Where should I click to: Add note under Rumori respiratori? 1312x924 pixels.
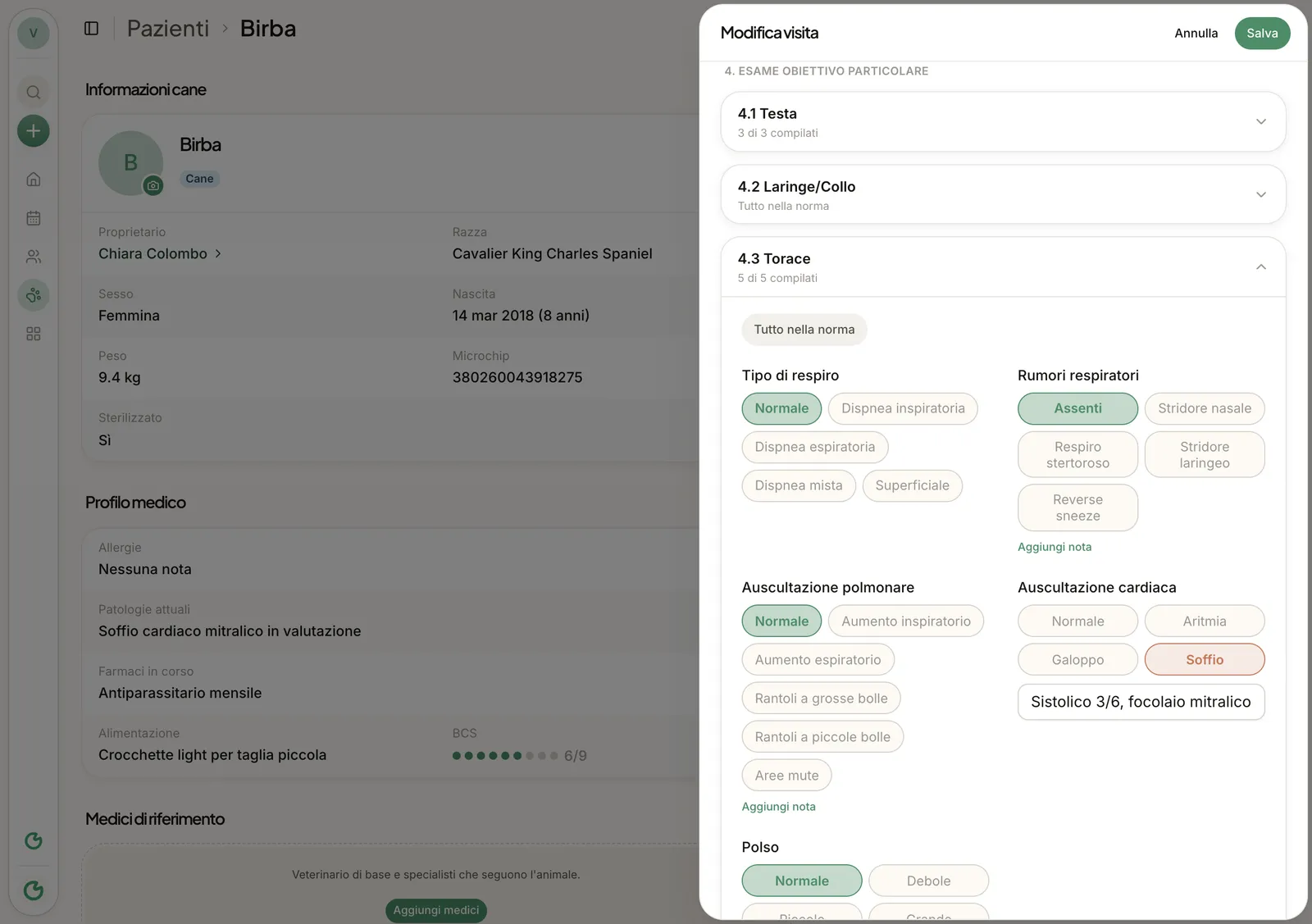1054,547
